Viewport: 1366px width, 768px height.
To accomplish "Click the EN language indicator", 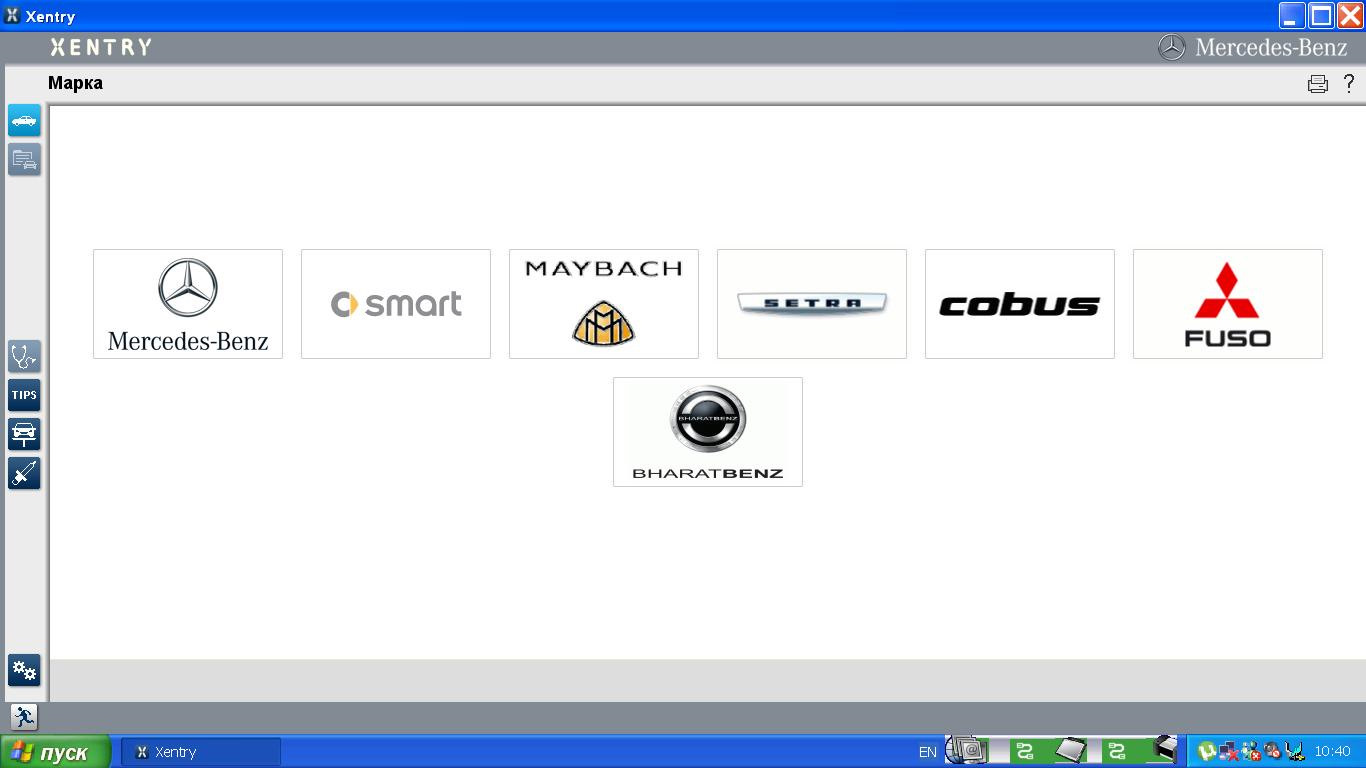I will 928,752.
